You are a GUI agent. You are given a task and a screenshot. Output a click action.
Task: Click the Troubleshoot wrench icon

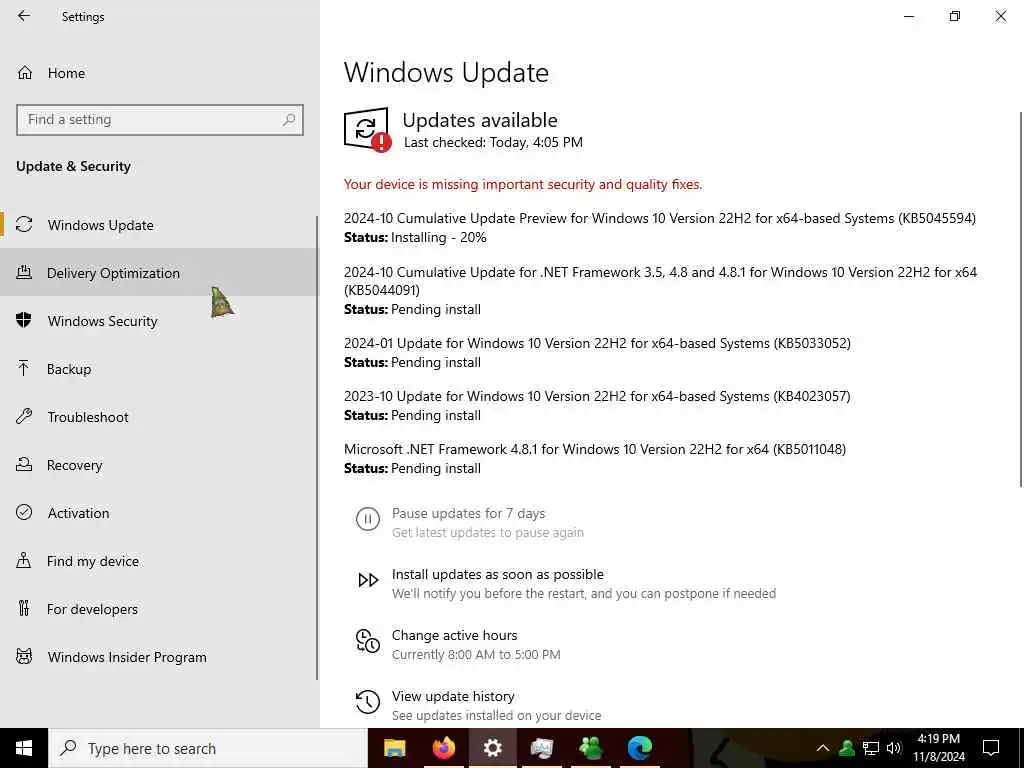pos(24,416)
